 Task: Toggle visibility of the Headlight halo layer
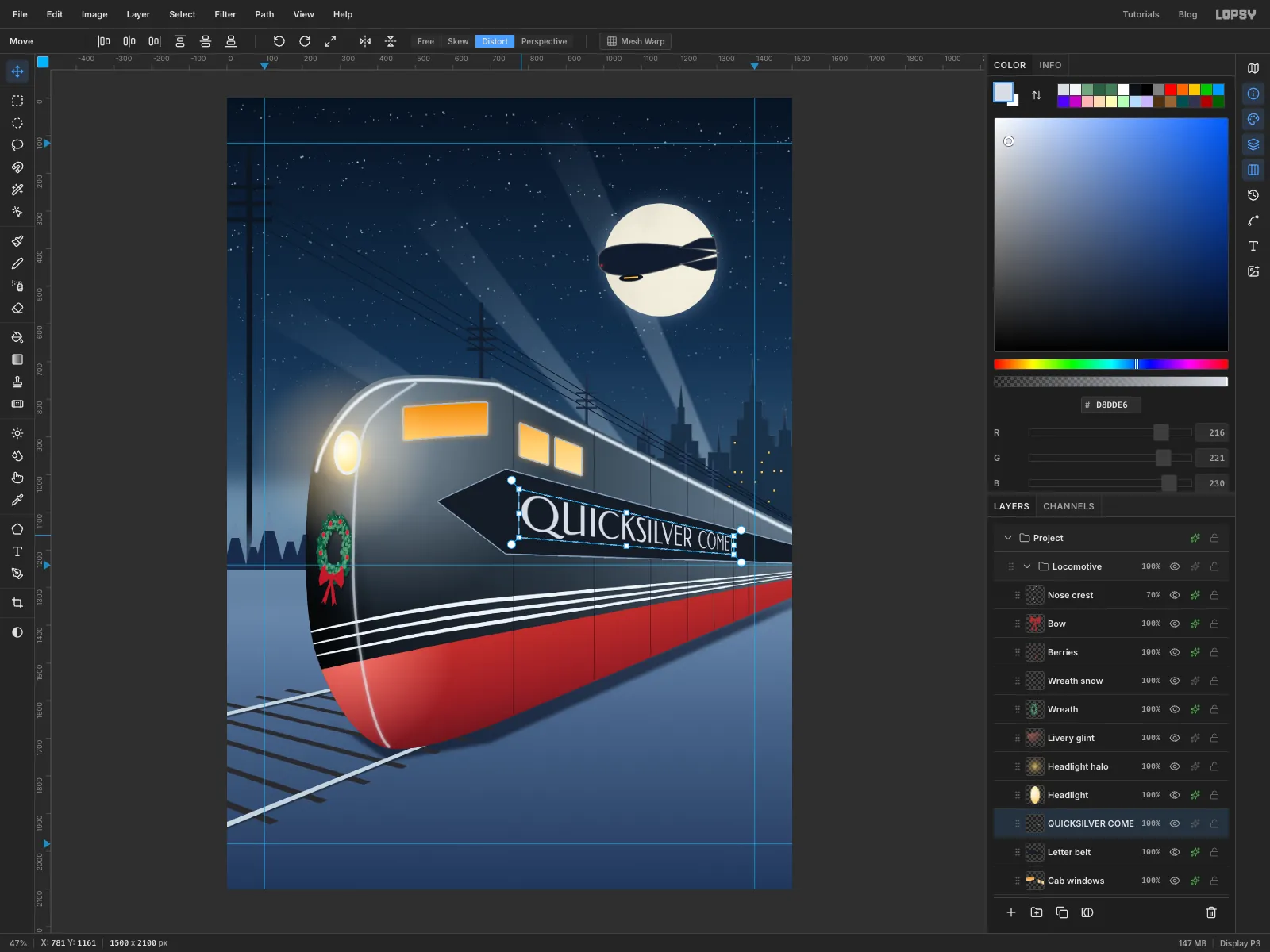pyautogui.click(x=1175, y=766)
